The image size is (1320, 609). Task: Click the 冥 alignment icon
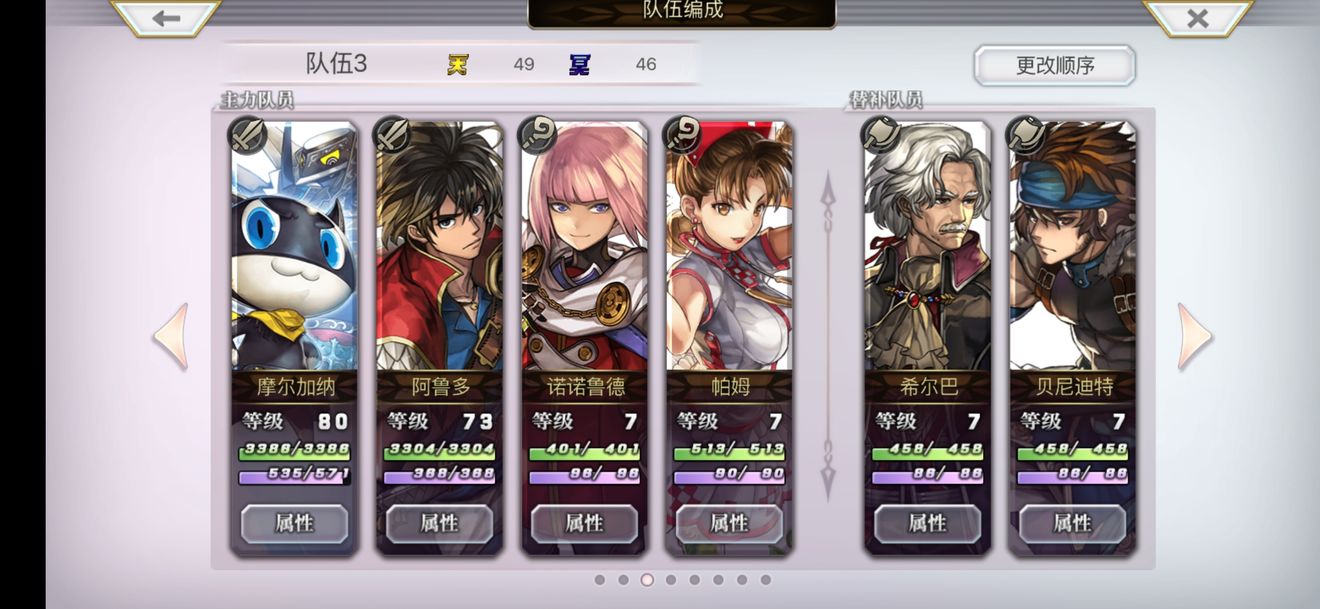pos(580,65)
